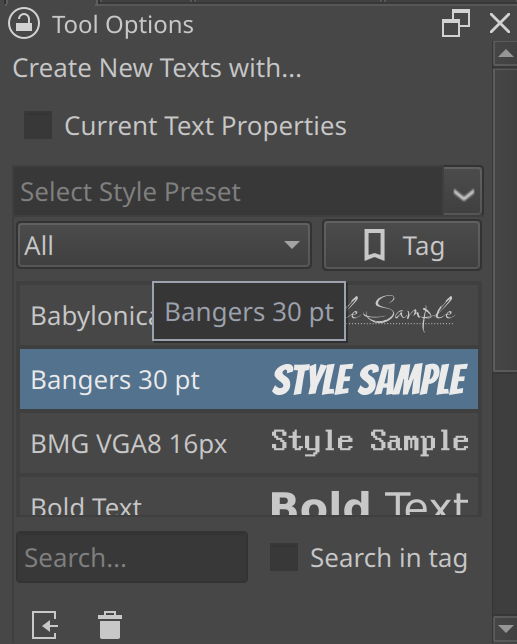This screenshot has height=644, width=517.
Task: Toggle Current Text Properties checkbox
Action: coord(38,125)
